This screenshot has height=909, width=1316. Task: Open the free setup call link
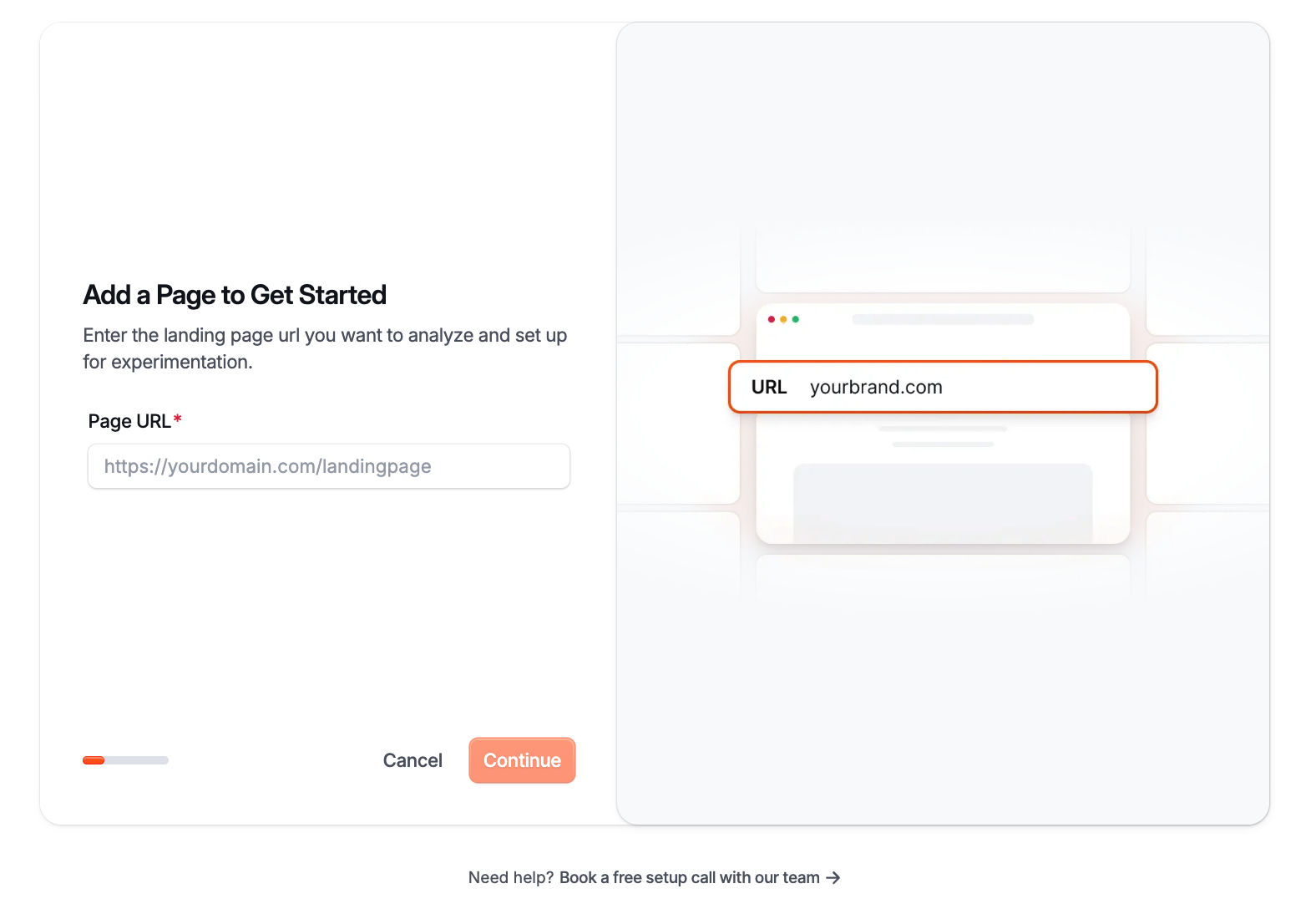(689, 877)
